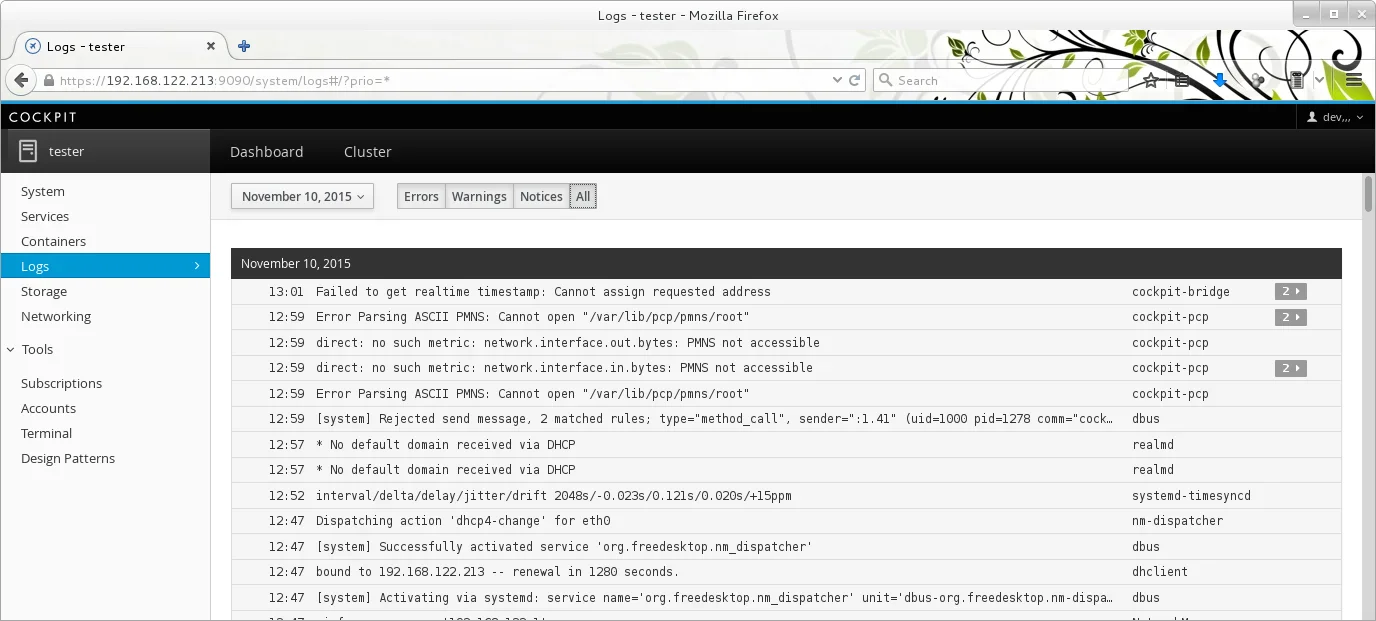This screenshot has width=1376, height=621.
Task: Click the padlock icon in the address bar
Action: click(x=47, y=80)
